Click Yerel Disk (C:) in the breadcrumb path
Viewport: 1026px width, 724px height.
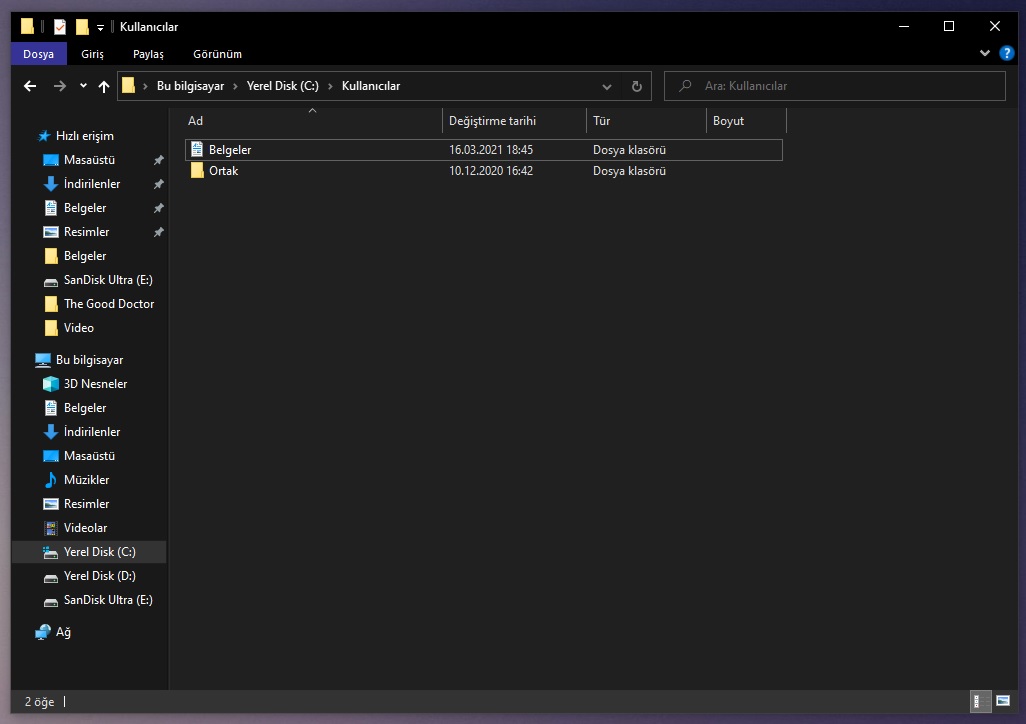[x=282, y=86]
